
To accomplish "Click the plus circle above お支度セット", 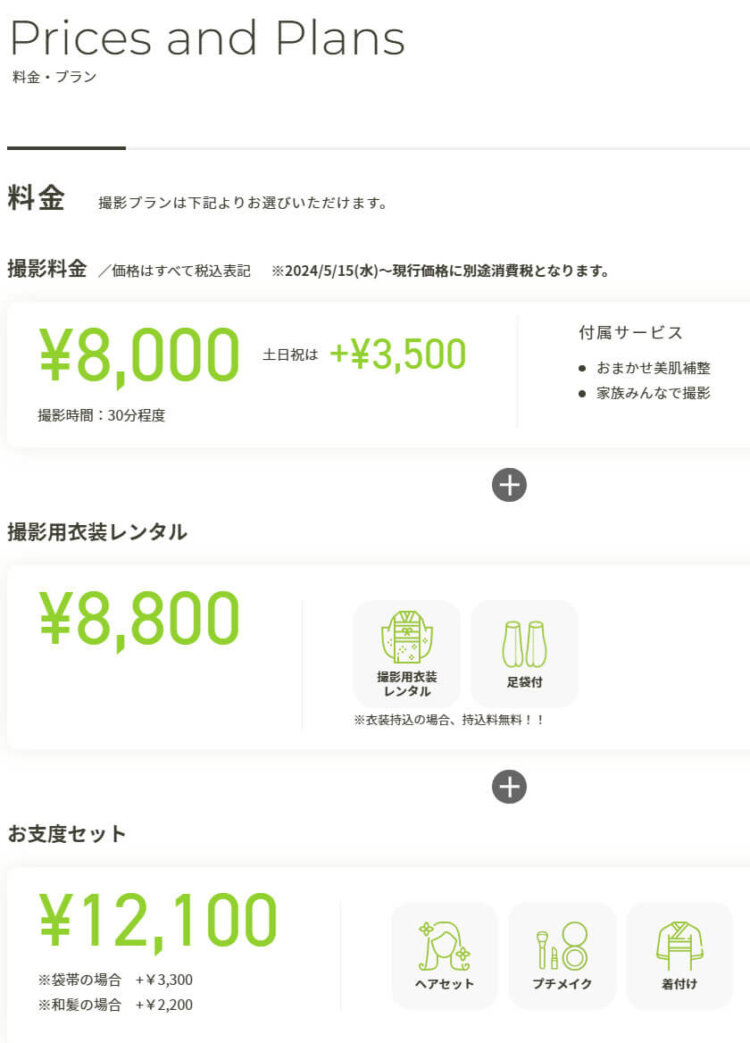I will tap(509, 787).
